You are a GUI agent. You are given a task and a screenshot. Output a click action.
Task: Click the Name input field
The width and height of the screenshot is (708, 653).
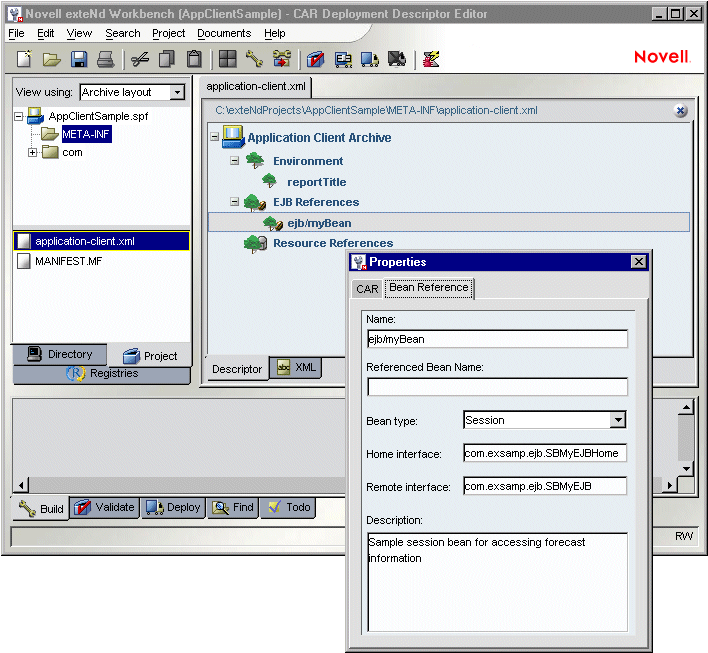pyautogui.click(x=497, y=339)
